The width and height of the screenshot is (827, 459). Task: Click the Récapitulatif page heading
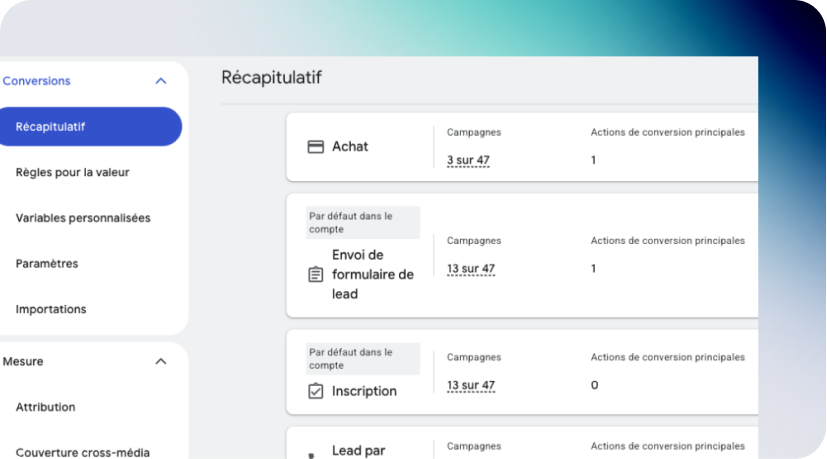[272, 78]
